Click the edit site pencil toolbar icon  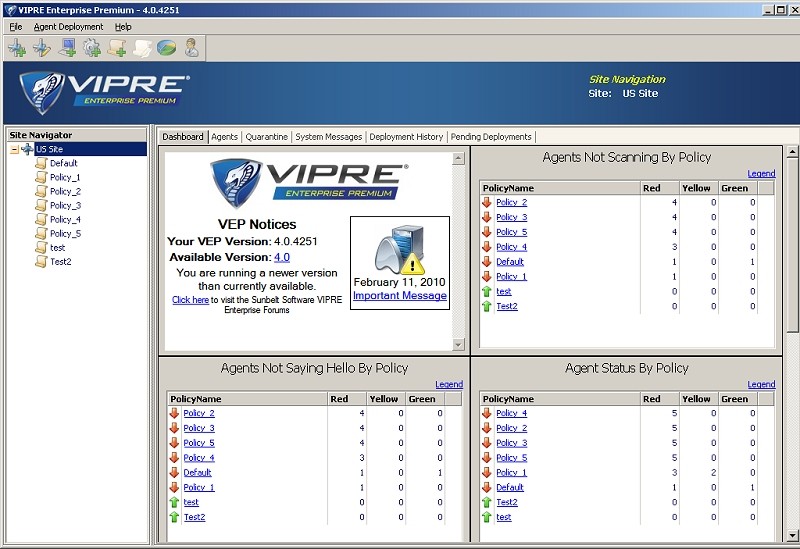[42, 48]
